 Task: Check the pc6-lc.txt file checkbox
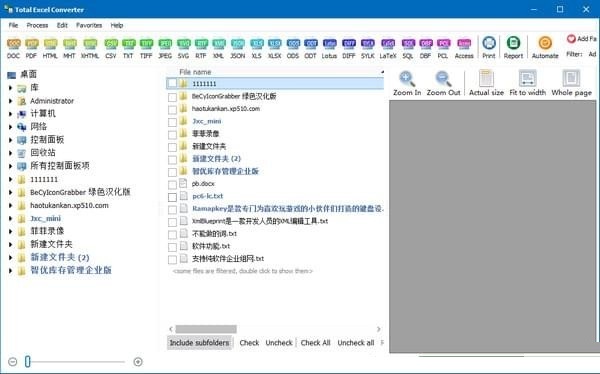click(x=172, y=197)
